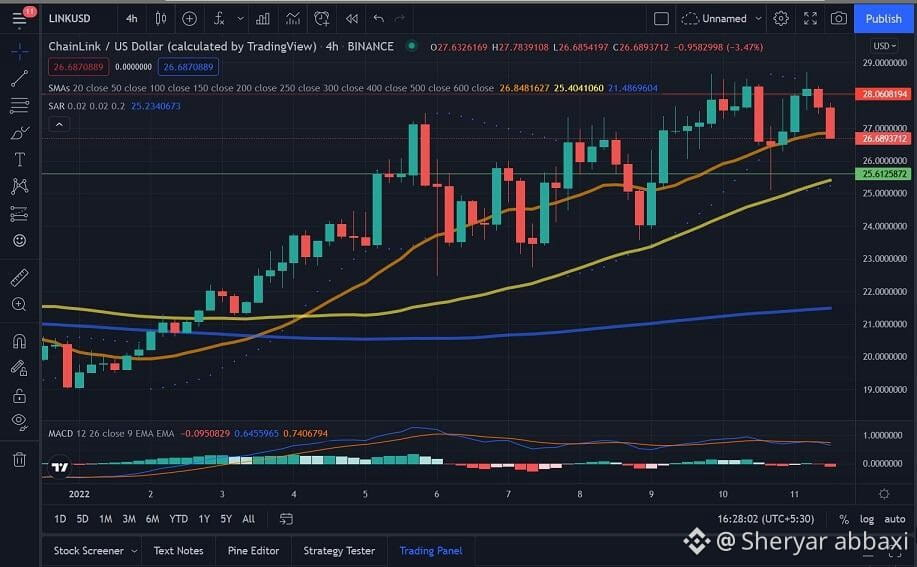917x567 pixels.
Task: Open the LINKUSD symbol search
Action: (70, 19)
